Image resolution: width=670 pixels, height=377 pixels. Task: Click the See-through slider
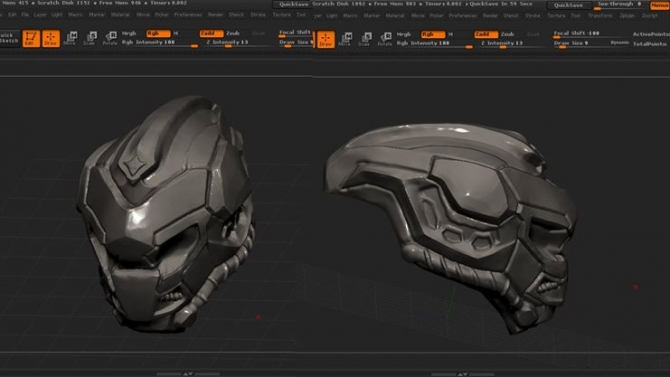[619, 5]
